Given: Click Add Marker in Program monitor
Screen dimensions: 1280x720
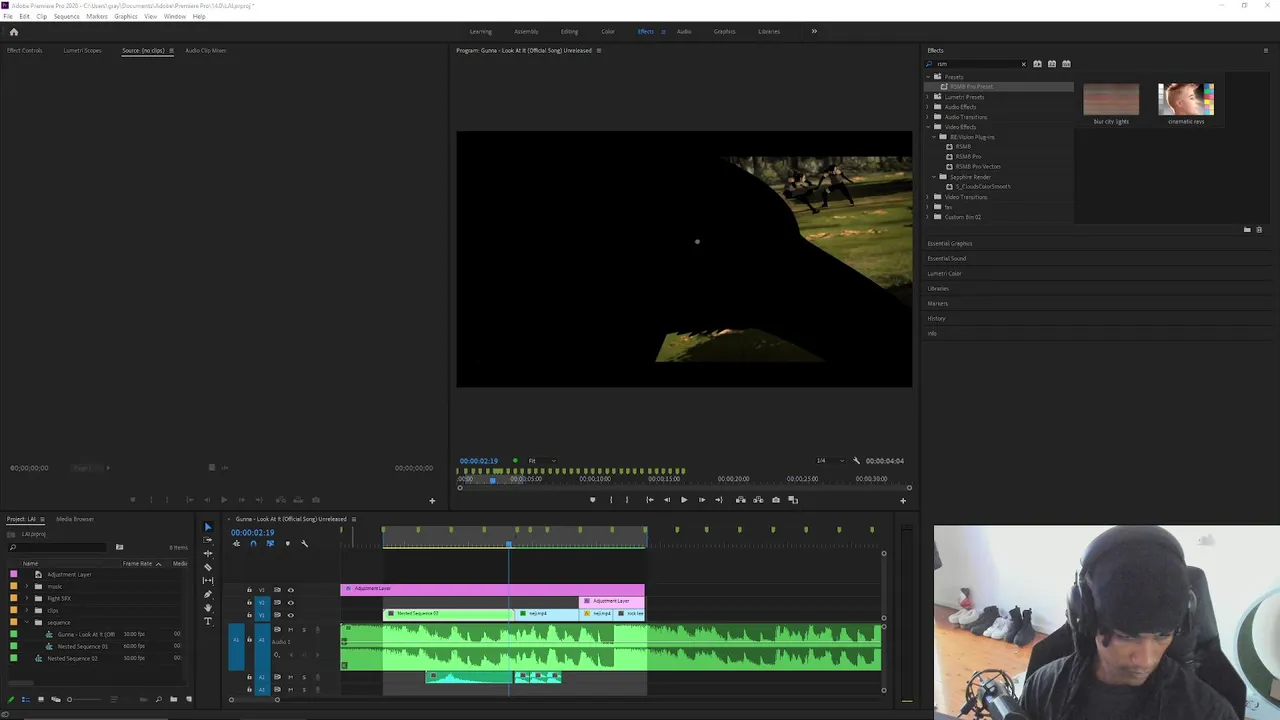Looking at the screenshot, I should [x=592, y=500].
